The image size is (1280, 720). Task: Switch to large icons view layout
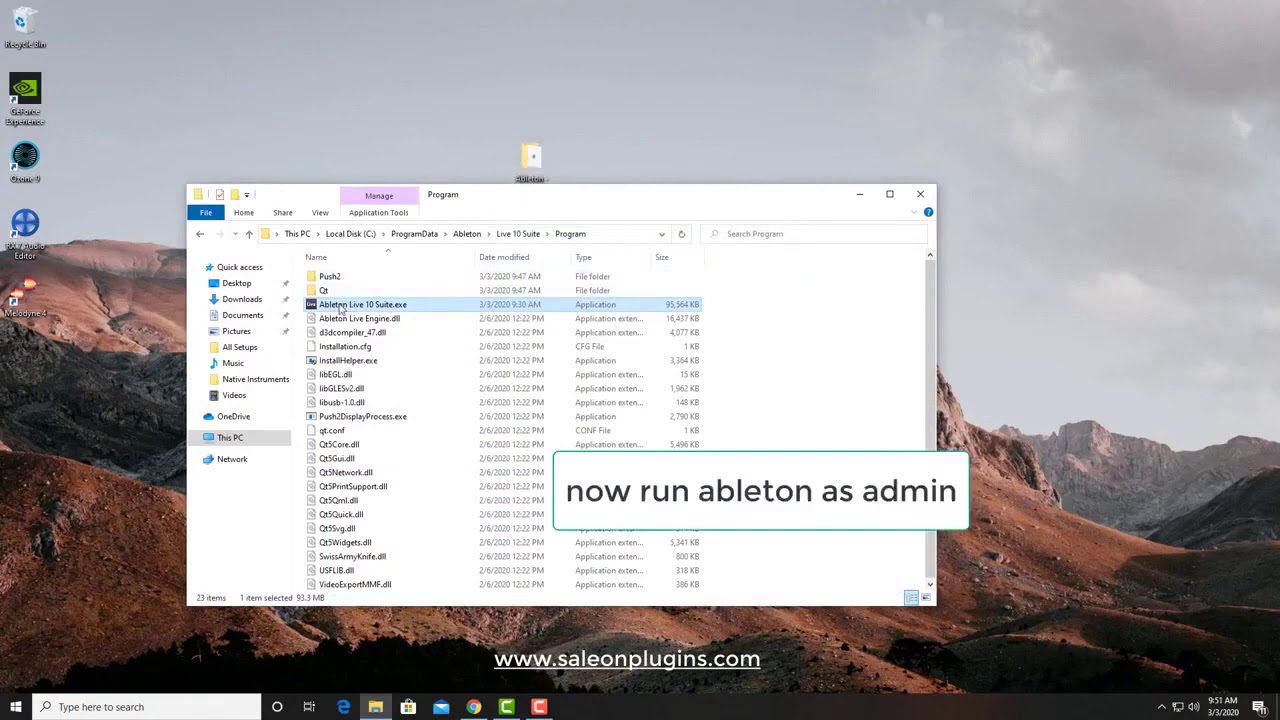[x=926, y=598]
